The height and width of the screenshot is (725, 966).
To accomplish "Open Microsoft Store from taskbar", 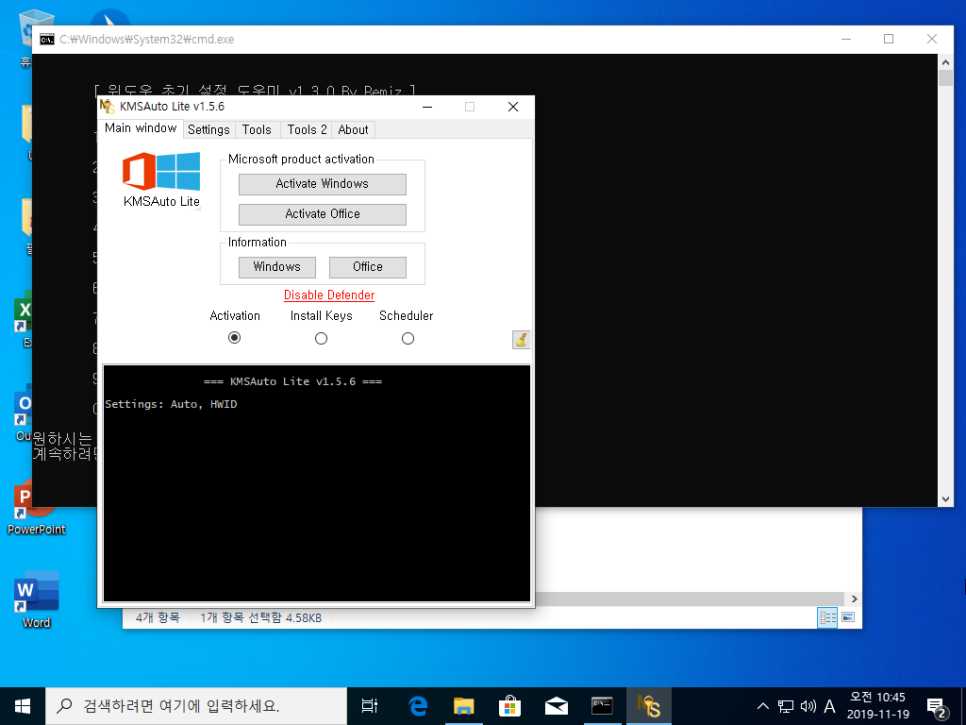I will coord(510,707).
